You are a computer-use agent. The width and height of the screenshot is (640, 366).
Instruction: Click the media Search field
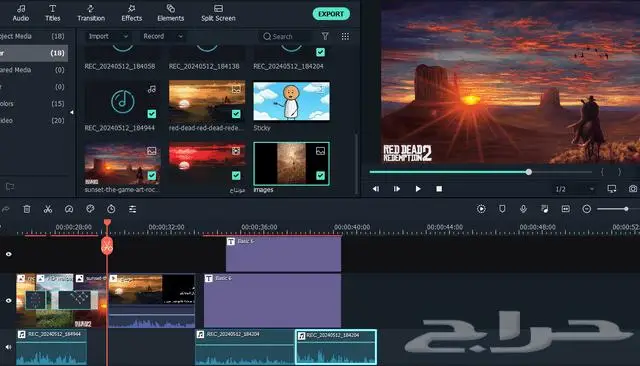(286, 36)
